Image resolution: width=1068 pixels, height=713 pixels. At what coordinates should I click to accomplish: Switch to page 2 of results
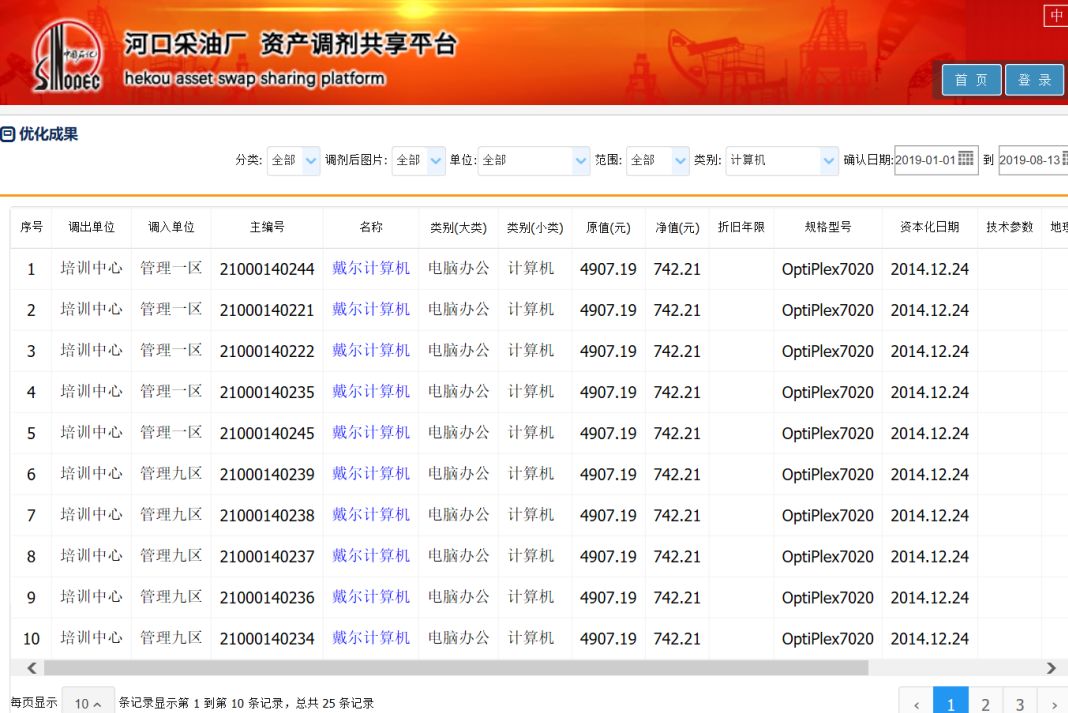985,704
